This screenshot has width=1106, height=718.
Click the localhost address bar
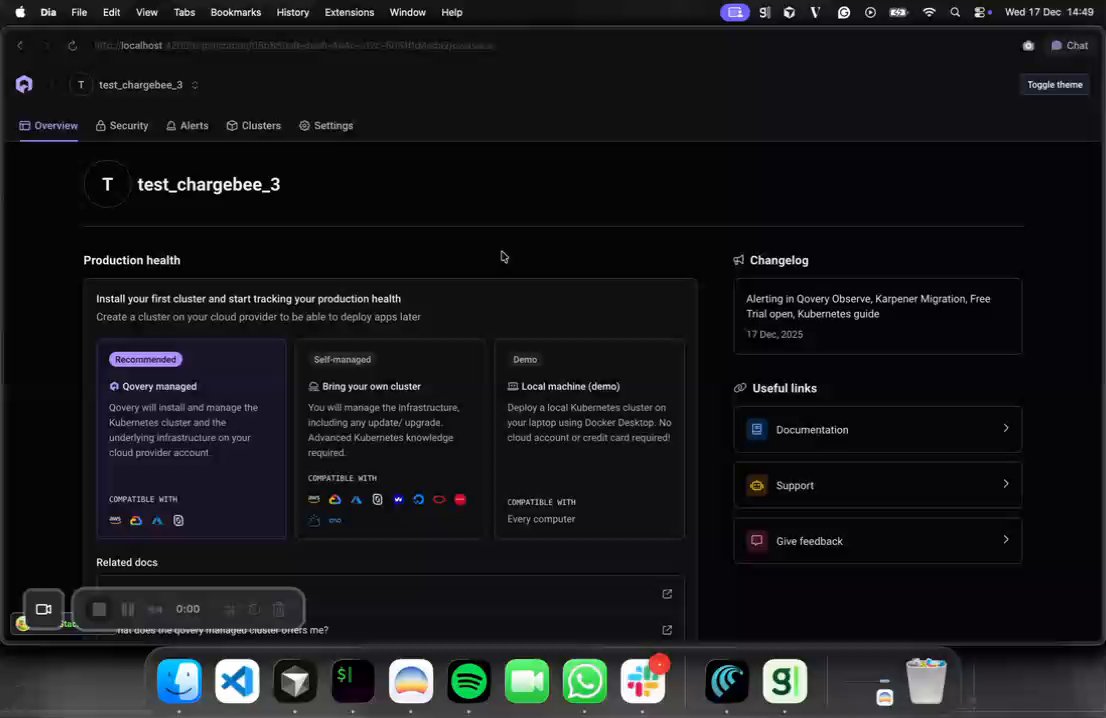294,46
